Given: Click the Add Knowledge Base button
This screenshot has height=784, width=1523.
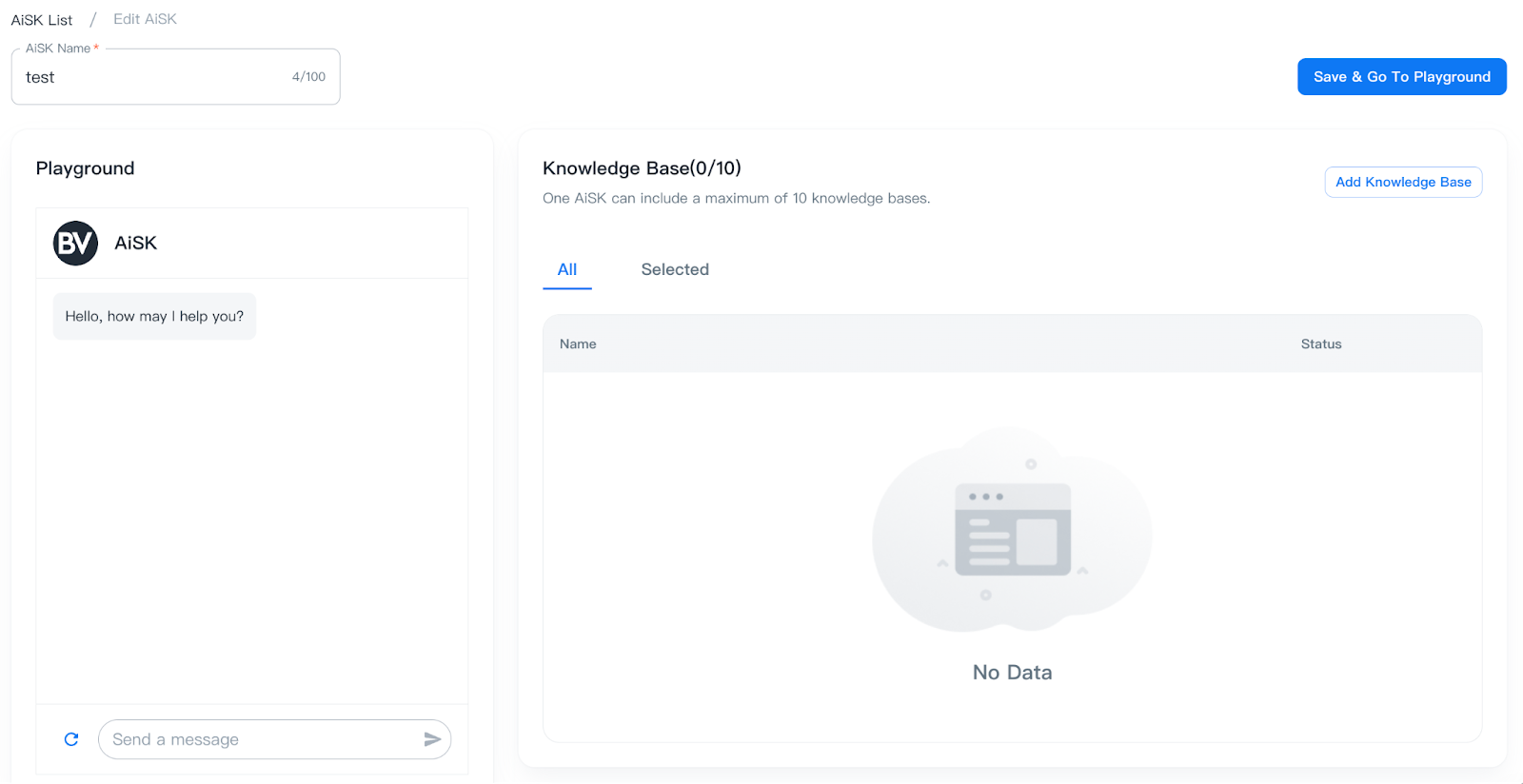Looking at the screenshot, I should click(x=1403, y=182).
